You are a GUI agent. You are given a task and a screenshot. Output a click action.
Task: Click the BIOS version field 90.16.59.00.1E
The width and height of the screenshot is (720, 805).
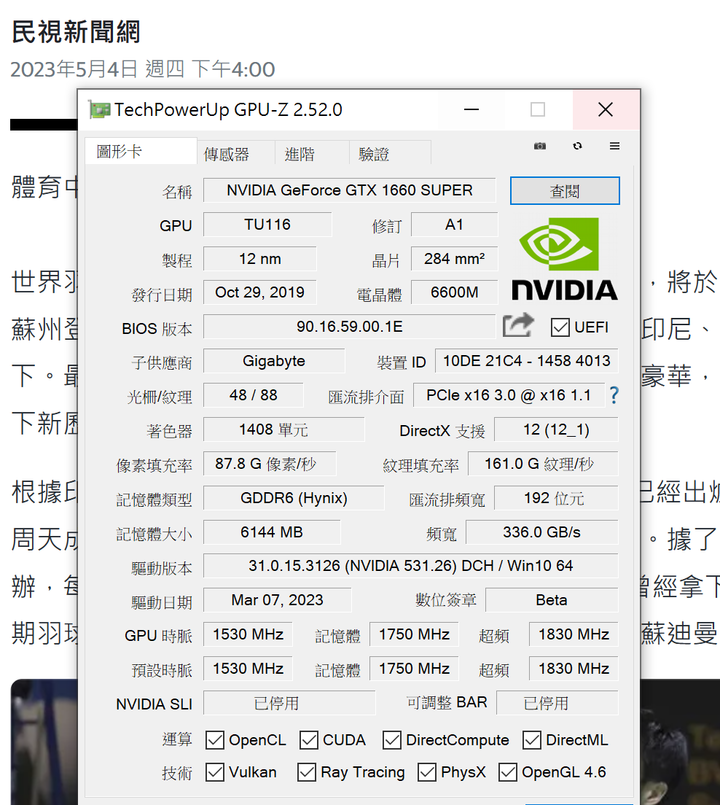(x=349, y=327)
